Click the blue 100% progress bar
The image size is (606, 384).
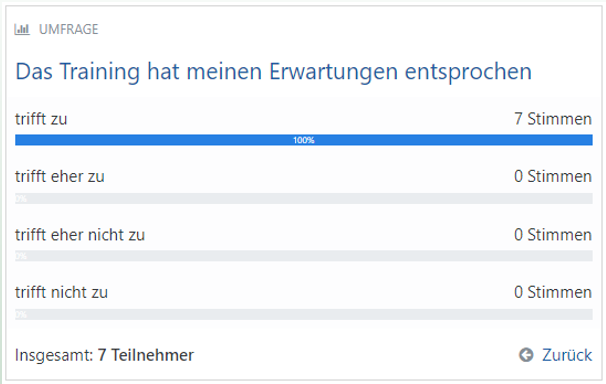[304, 140]
